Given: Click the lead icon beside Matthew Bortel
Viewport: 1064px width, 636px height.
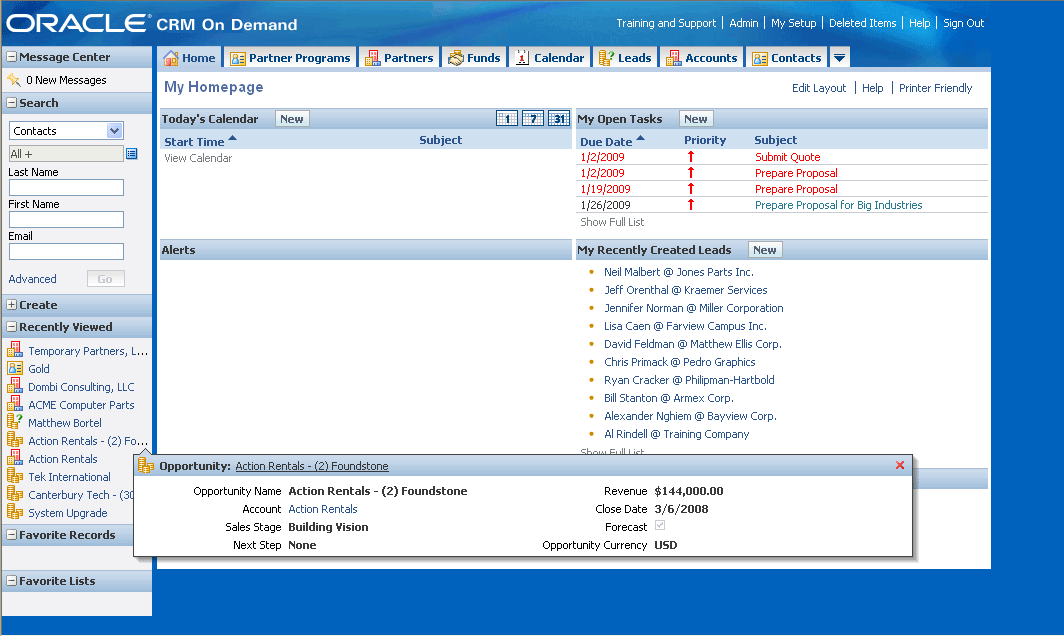Looking at the screenshot, I should [15, 423].
